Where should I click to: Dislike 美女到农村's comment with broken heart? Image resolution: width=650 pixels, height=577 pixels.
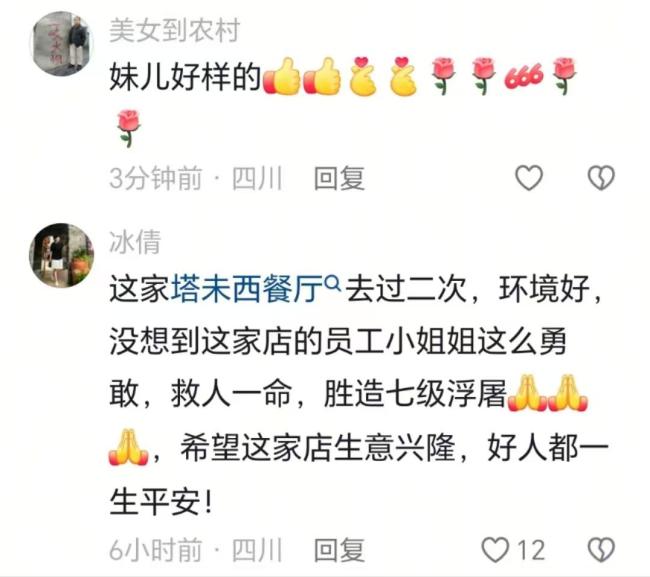pyautogui.click(x=601, y=178)
